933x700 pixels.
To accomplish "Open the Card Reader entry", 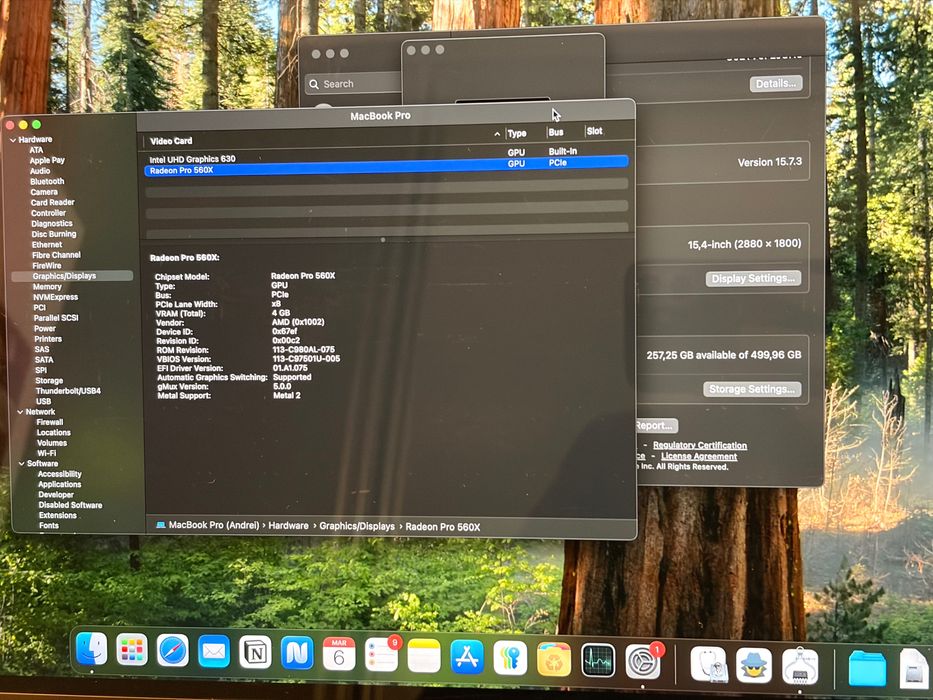I will coord(52,202).
